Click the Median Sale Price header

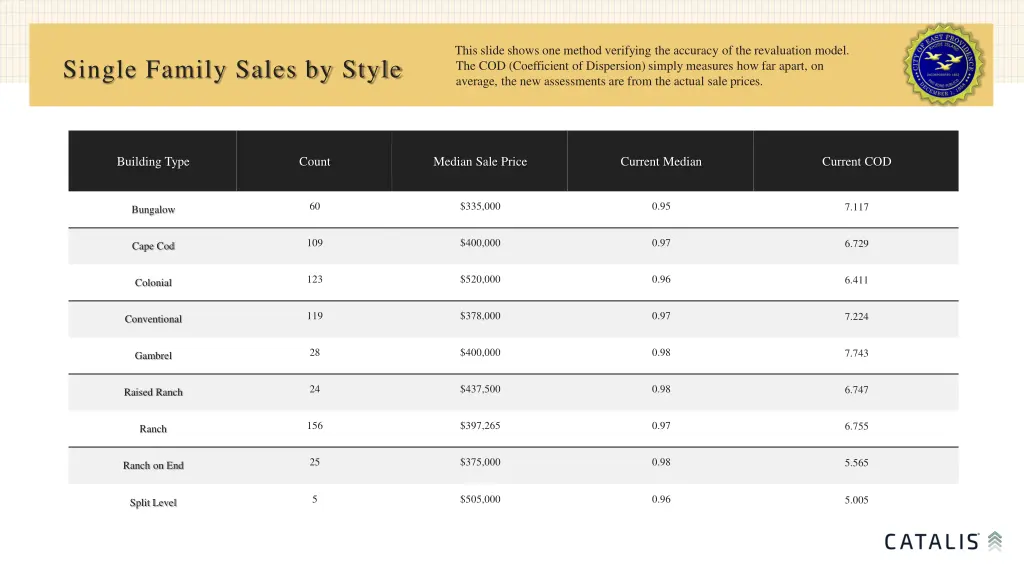click(x=480, y=161)
